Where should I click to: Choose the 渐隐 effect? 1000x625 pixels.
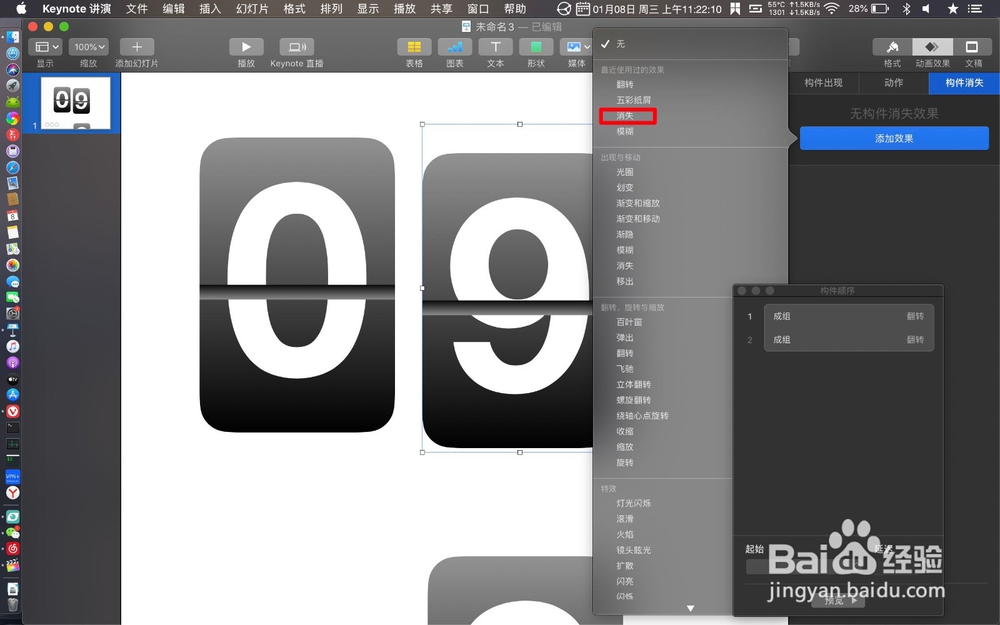[625, 234]
